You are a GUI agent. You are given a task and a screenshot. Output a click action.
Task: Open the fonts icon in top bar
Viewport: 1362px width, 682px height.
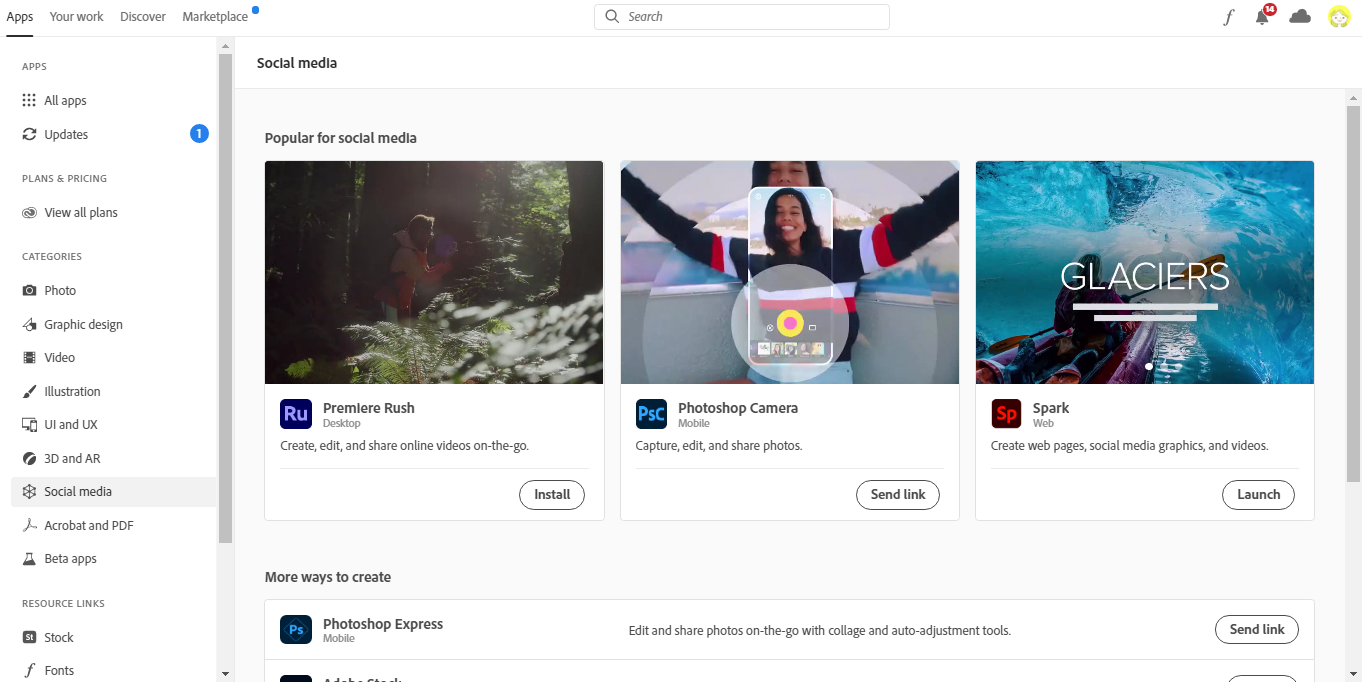(1229, 17)
